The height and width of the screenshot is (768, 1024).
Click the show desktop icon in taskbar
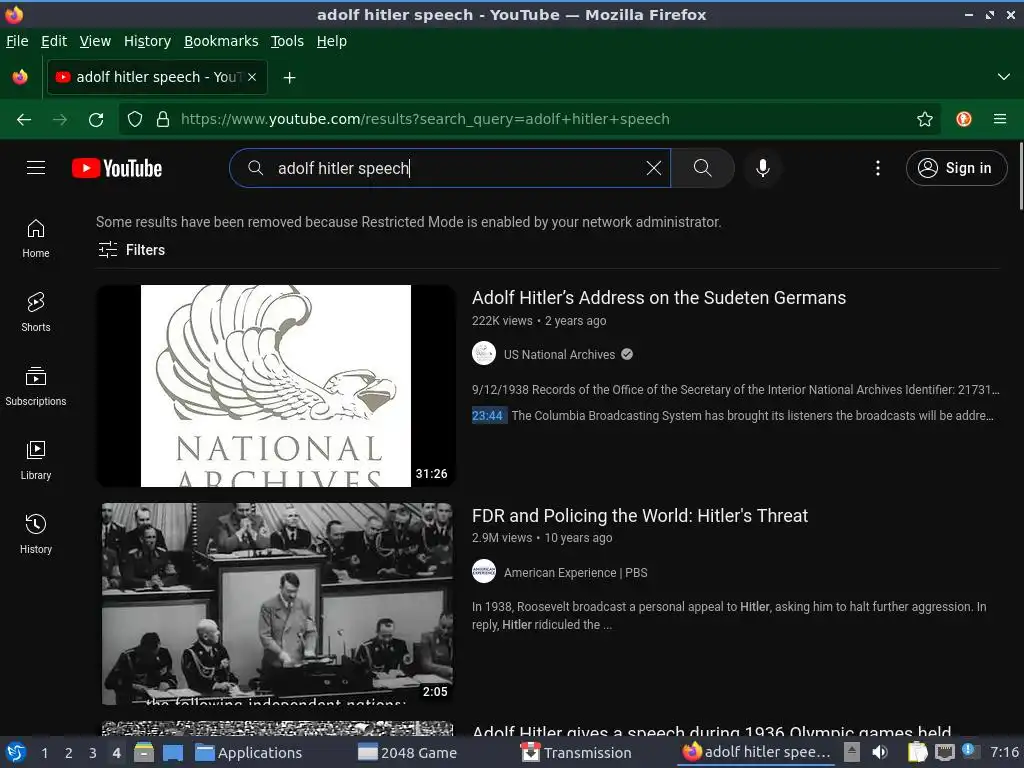pyautogui.click(x=172, y=752)
